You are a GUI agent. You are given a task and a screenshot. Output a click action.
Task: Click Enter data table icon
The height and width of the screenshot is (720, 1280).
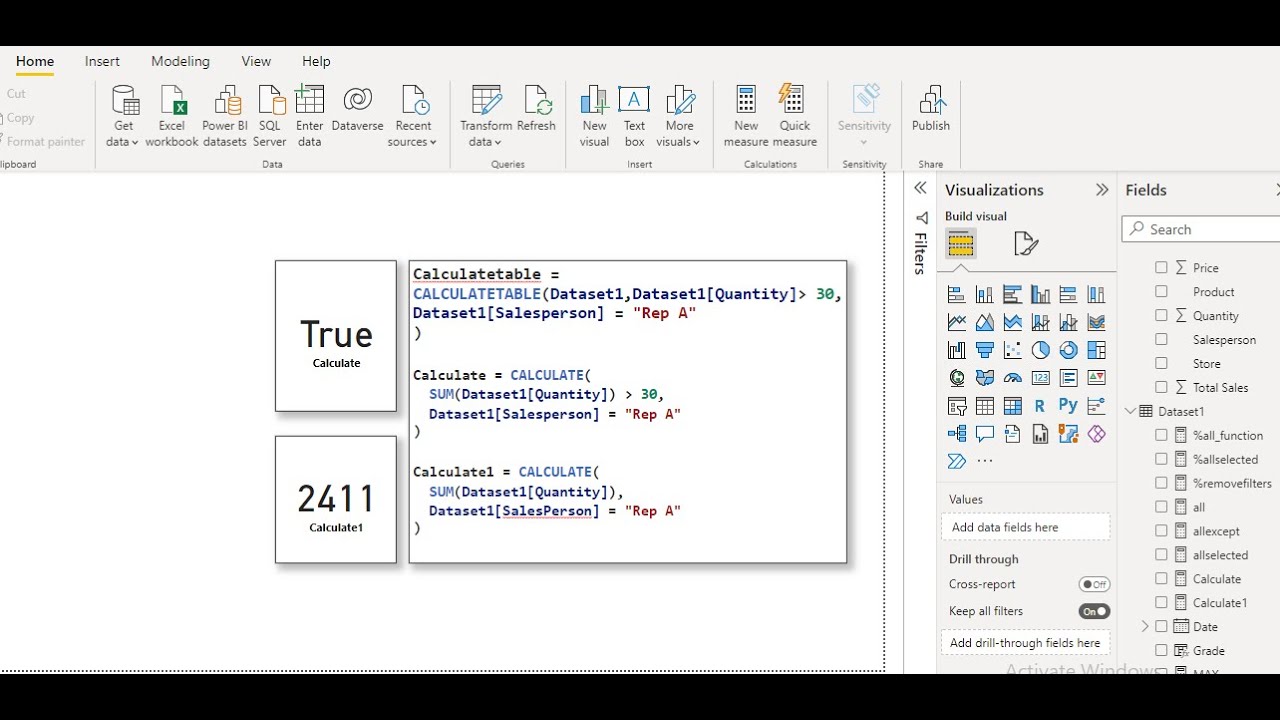pyautogui.click(x=310, y=100)
